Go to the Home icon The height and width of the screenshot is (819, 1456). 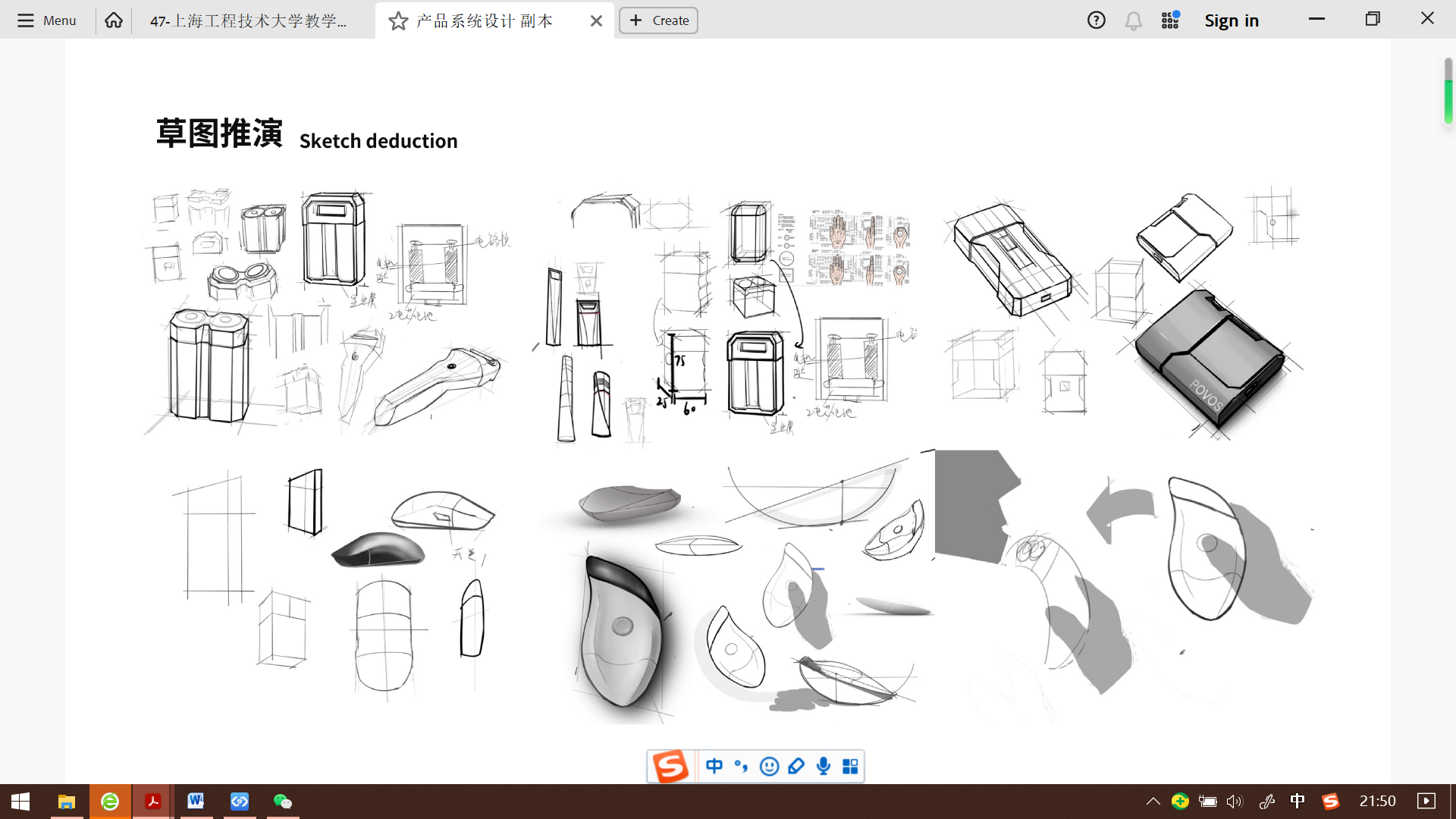pyautogui.click(x=114, y=20)
